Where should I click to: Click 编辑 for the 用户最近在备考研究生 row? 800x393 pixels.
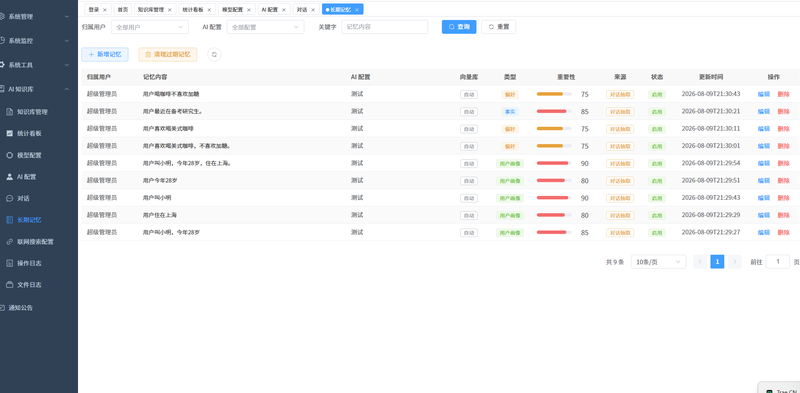click(x=764, y=111)
